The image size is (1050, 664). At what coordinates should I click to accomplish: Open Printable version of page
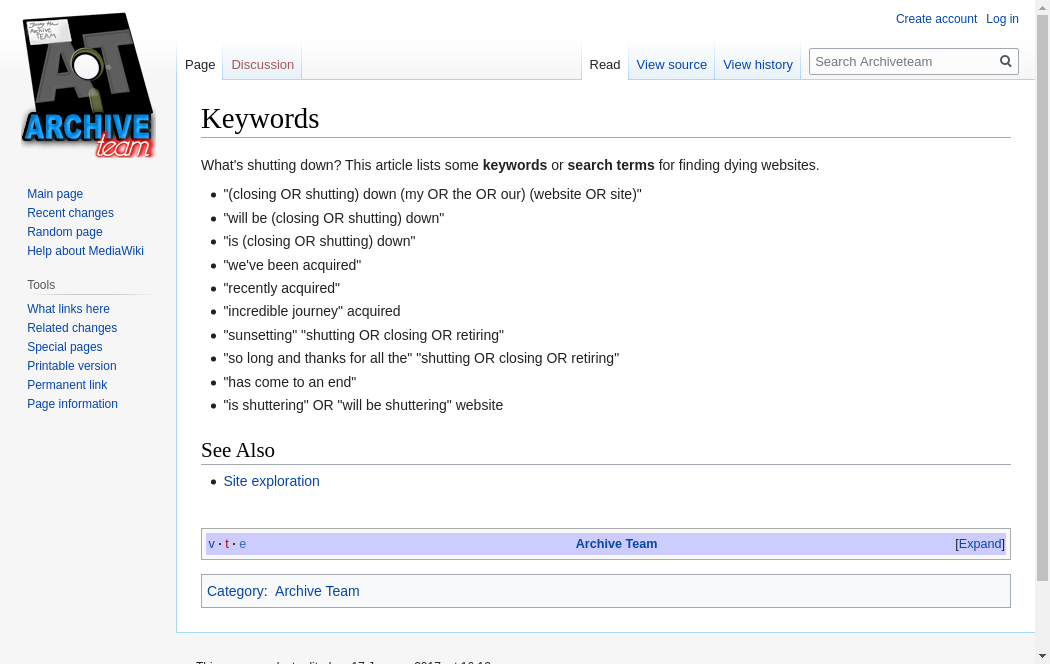pyautogui.click(x=71, y=366)
